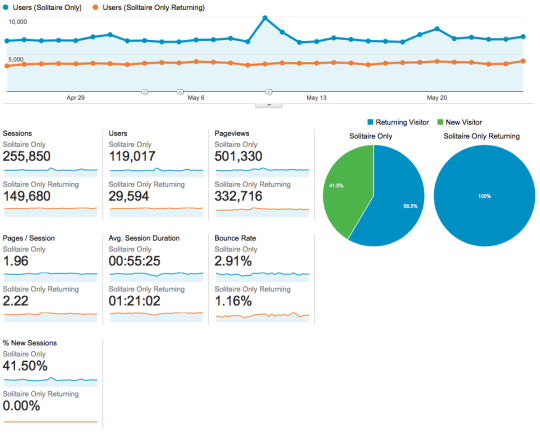Viewport: 540px width, 433px height.
Task: Open the Pageviews Solitaire Only sparkline
Action: point(262,172)
